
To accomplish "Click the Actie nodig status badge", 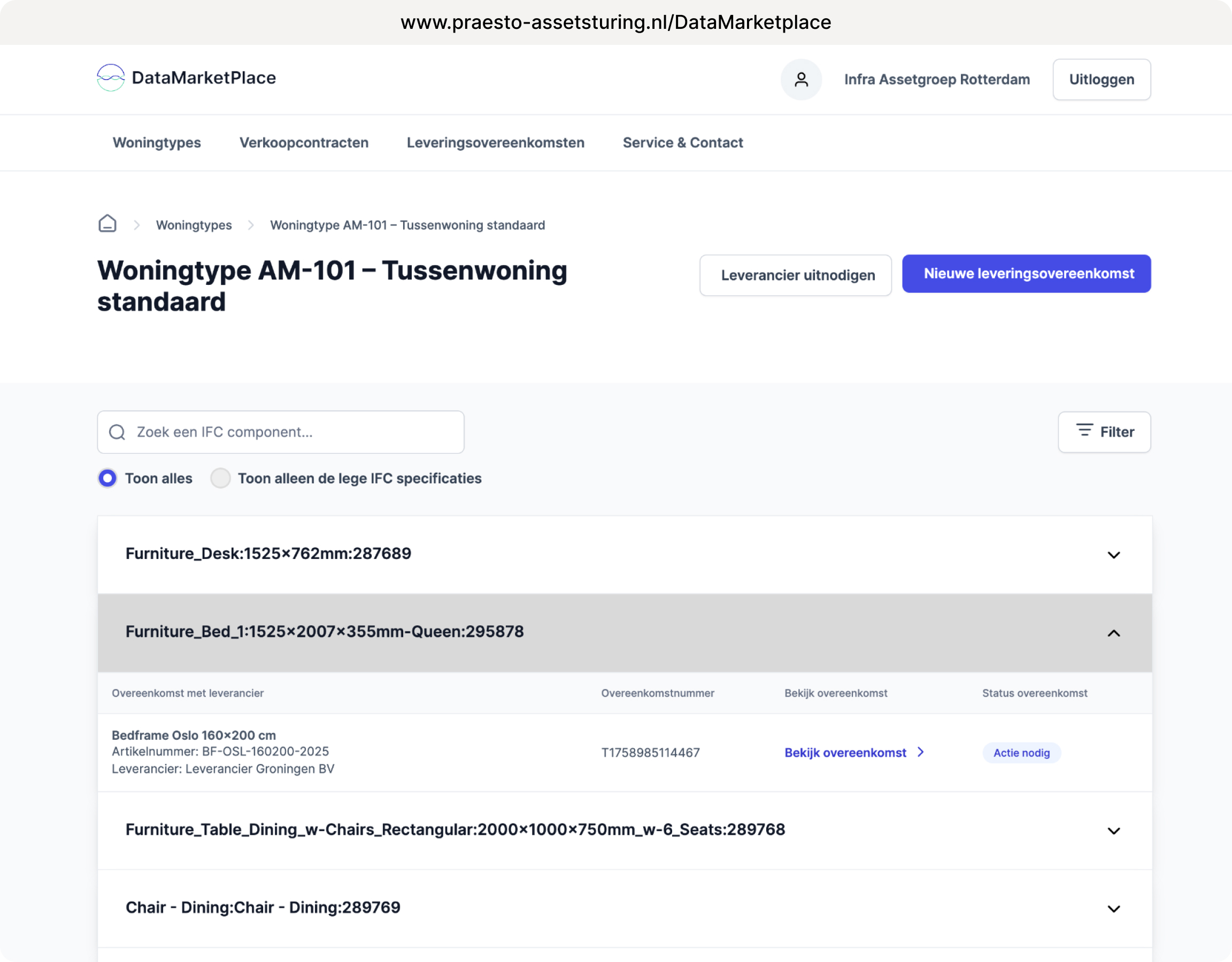I will click(x=1021, y=753).
